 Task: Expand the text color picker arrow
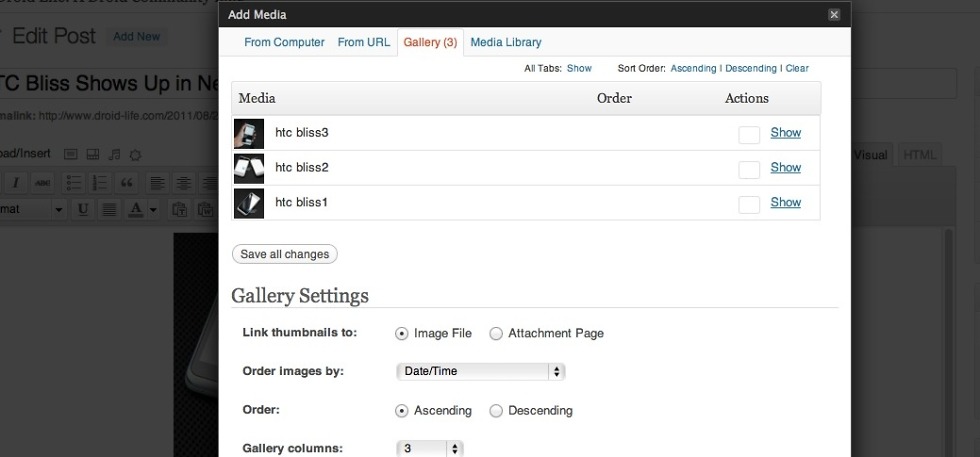pos(153,210)
